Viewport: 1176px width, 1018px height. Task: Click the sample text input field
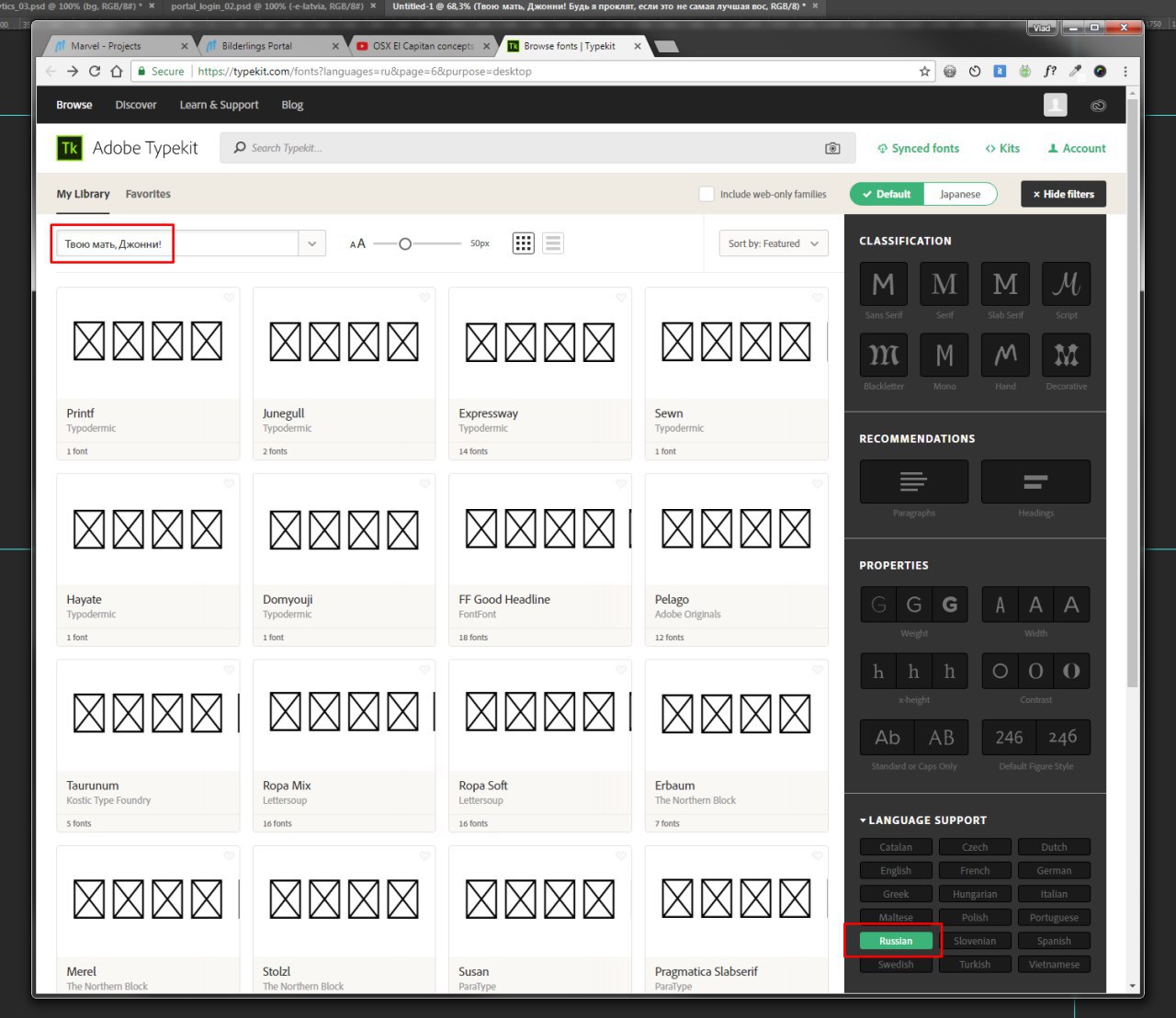pos(176,243)
